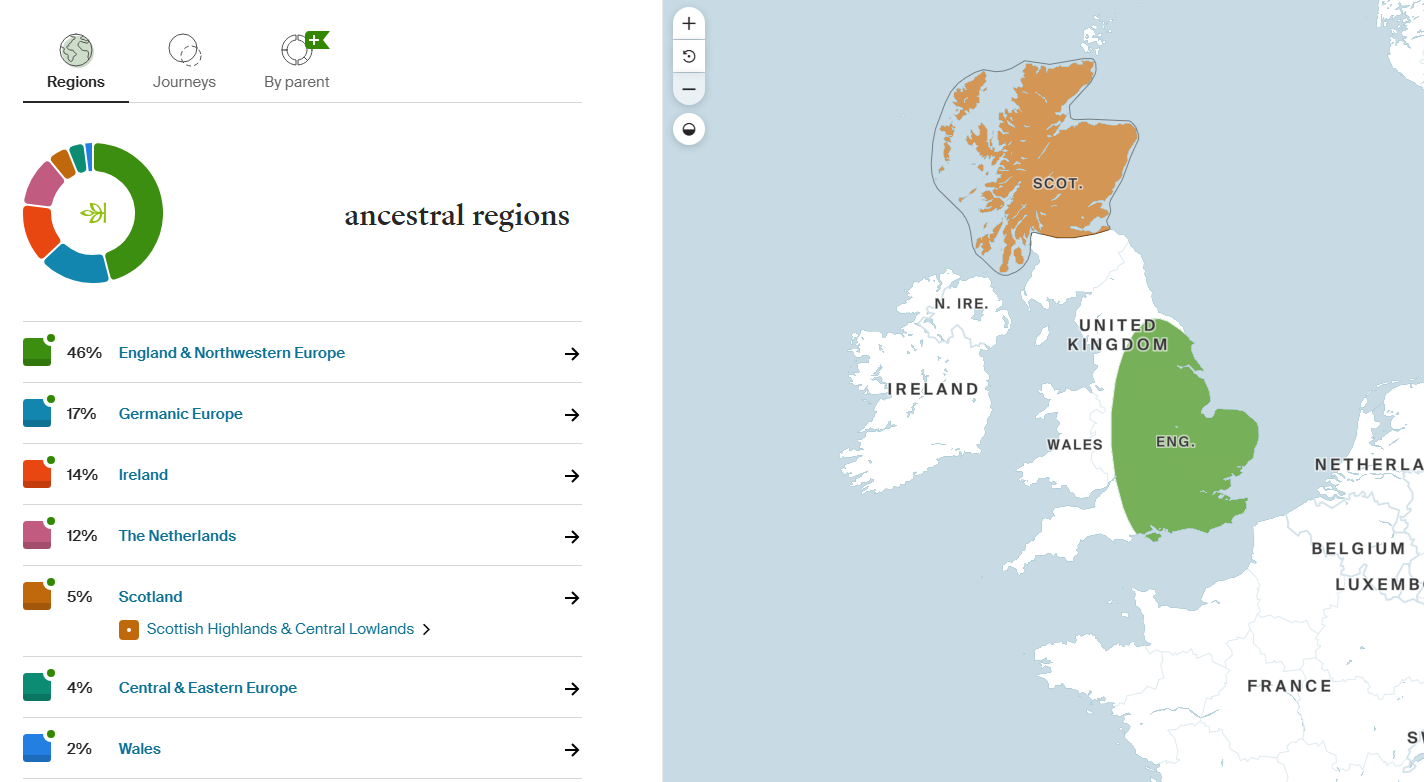This screenshot has height=782, width=1427.
Task: Click arrow for Central & Eastern Europe row
Action: 572,689
